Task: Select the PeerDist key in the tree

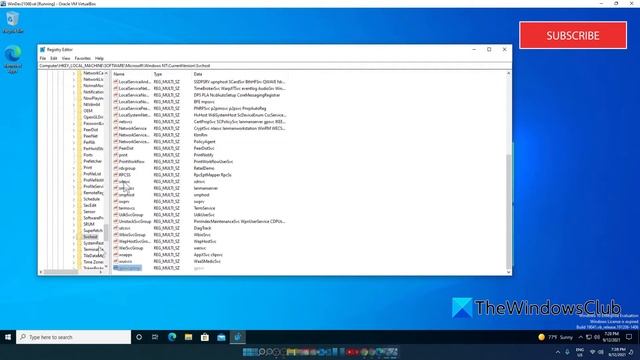Action: (91, 130)
